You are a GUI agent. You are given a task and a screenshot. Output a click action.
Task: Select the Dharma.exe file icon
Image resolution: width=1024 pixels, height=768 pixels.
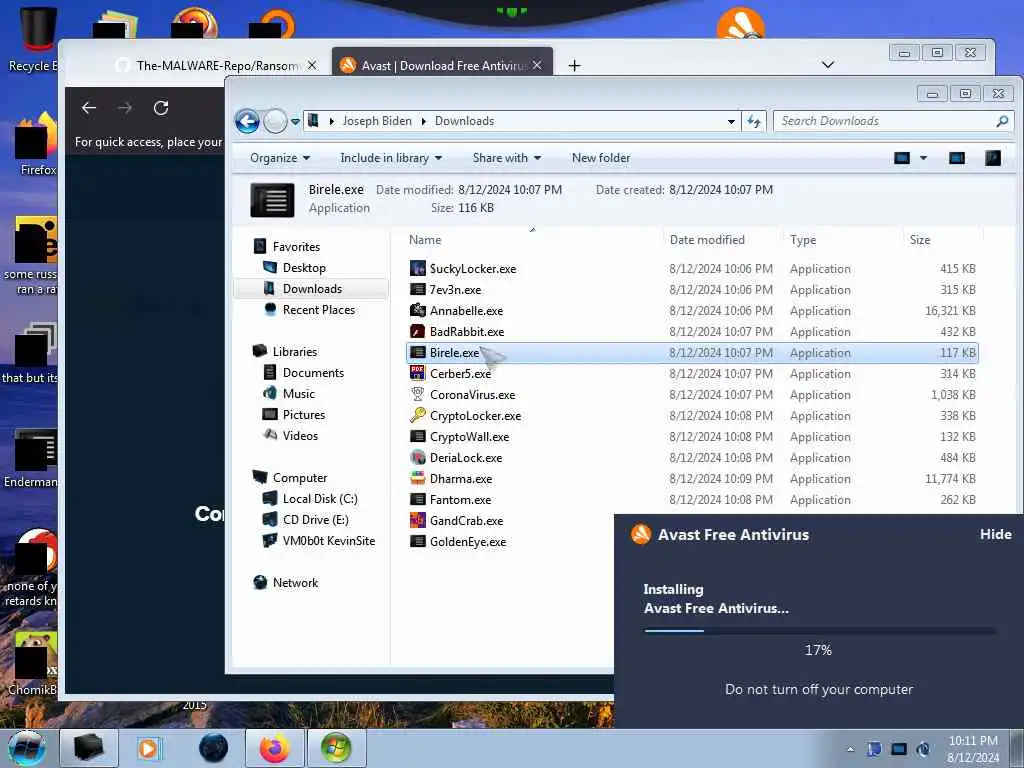(417, 479)
